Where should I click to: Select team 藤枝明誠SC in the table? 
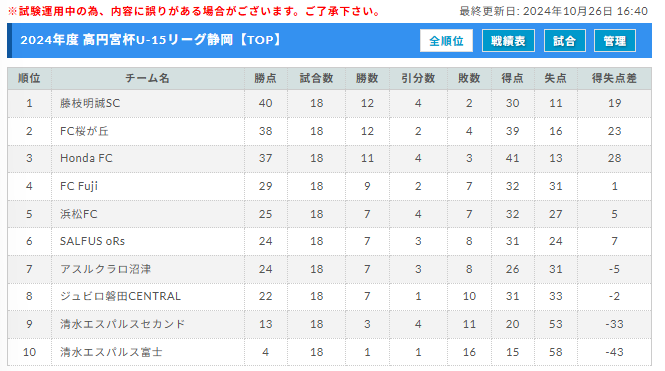point(90,103)
